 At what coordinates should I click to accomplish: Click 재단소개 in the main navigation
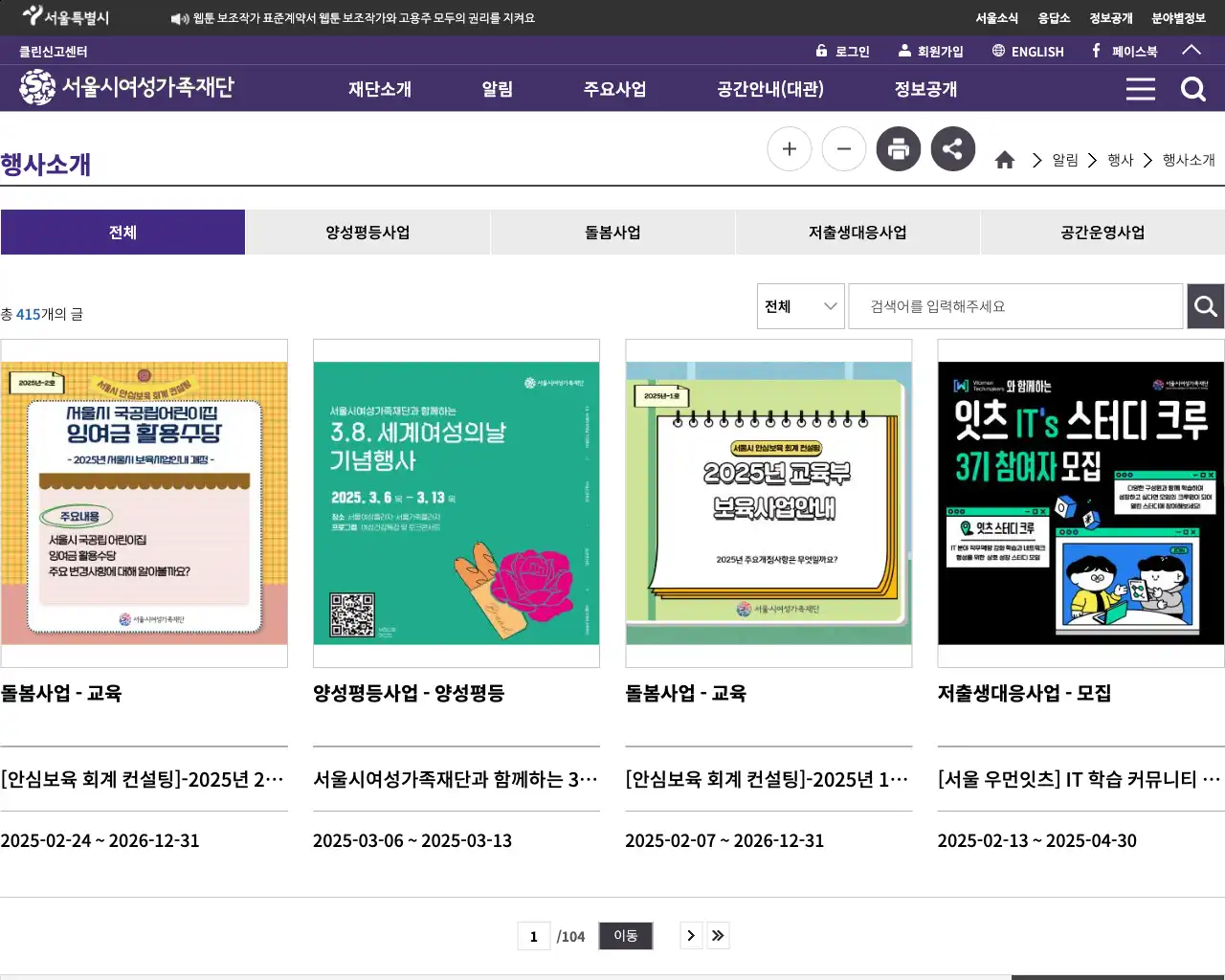379,88
